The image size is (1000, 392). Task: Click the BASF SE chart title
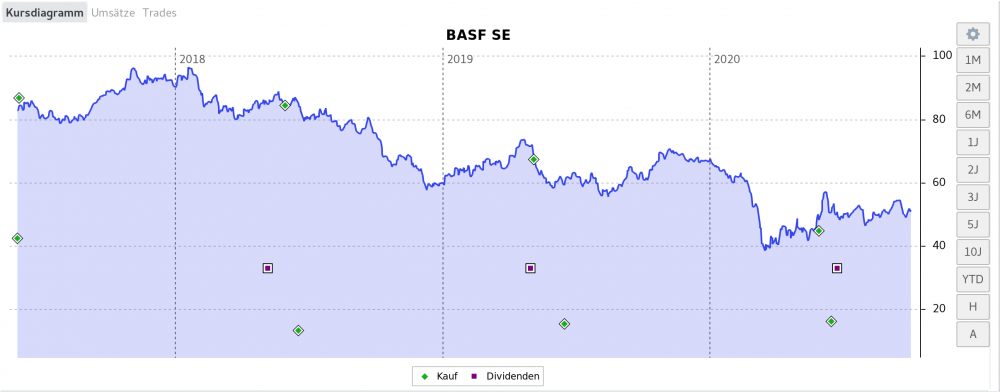(478, 36)
